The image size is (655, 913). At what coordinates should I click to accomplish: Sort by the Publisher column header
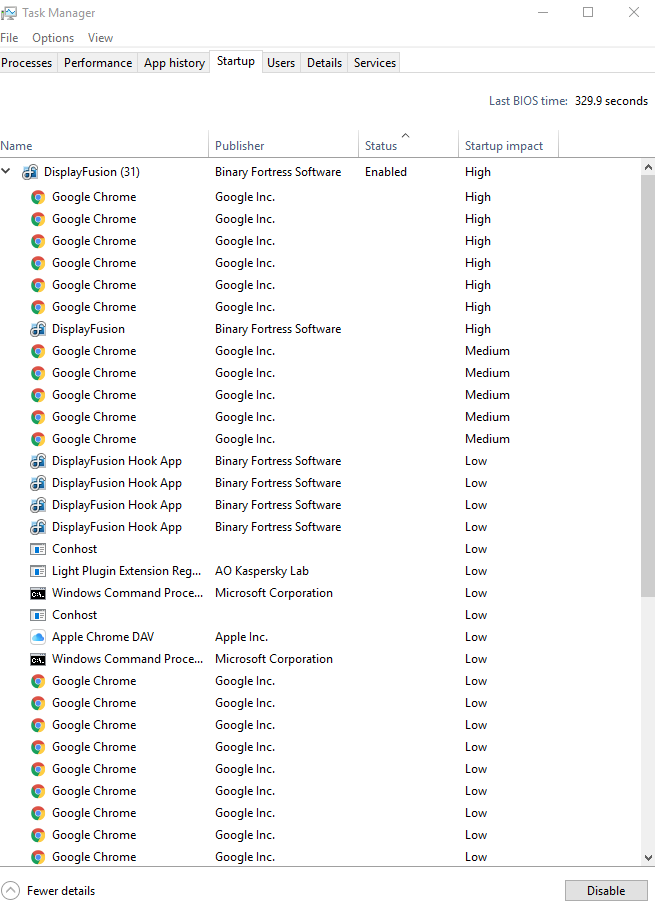[x=284, y=146]
